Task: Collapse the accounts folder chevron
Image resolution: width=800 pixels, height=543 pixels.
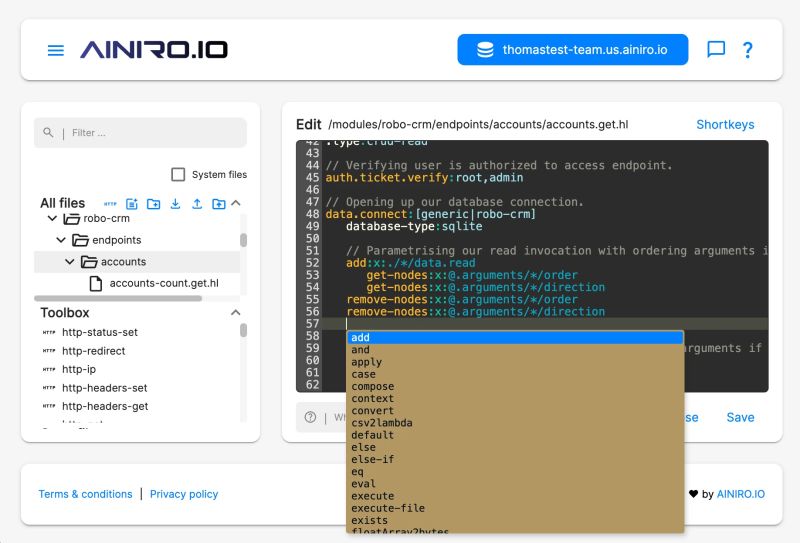Action: (x=70, y=262)
